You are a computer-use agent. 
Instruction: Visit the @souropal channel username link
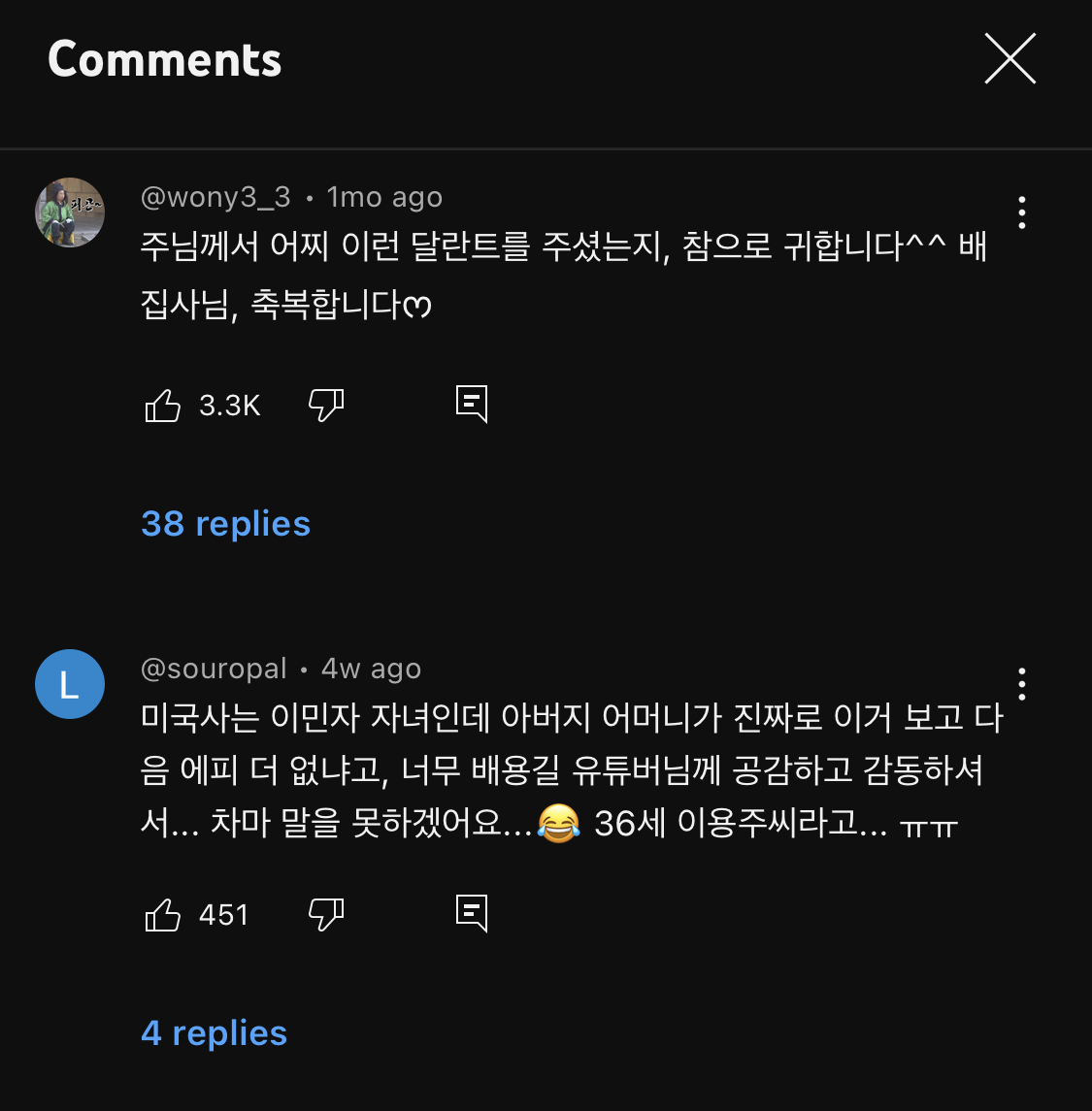coord(214,669)
